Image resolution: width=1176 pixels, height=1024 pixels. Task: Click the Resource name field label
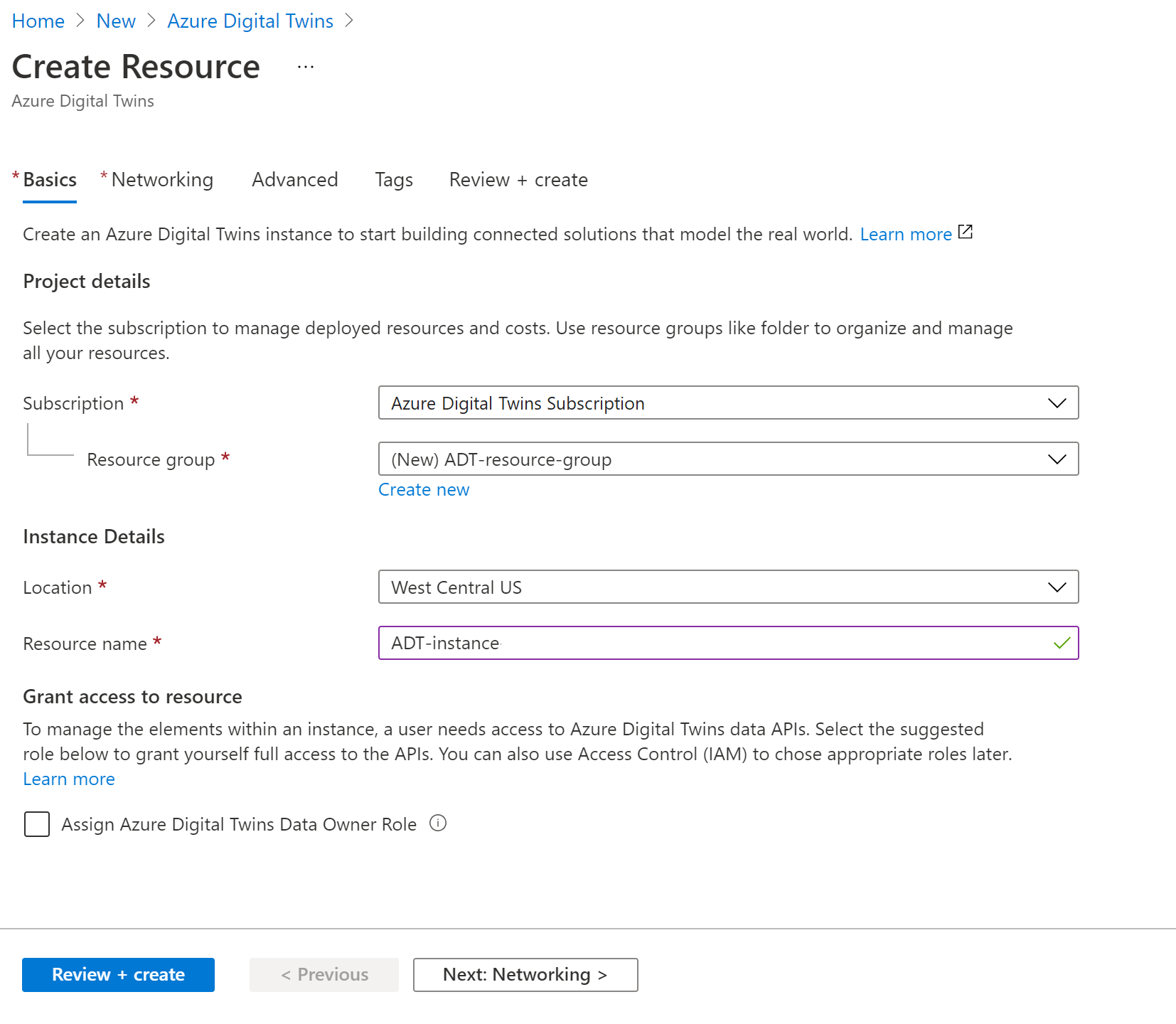point(85,644)
